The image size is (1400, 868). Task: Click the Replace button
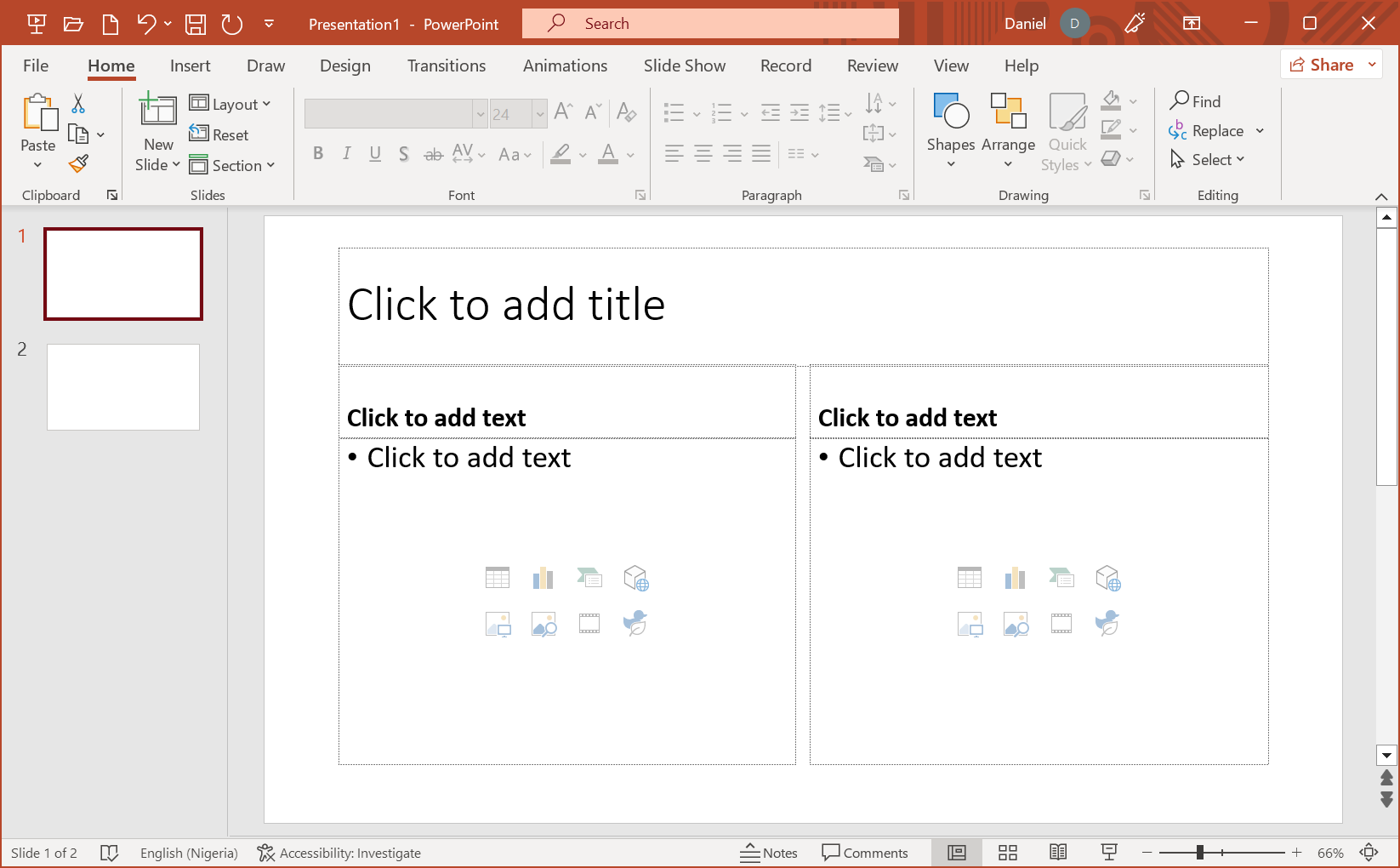pos(1216,130)
